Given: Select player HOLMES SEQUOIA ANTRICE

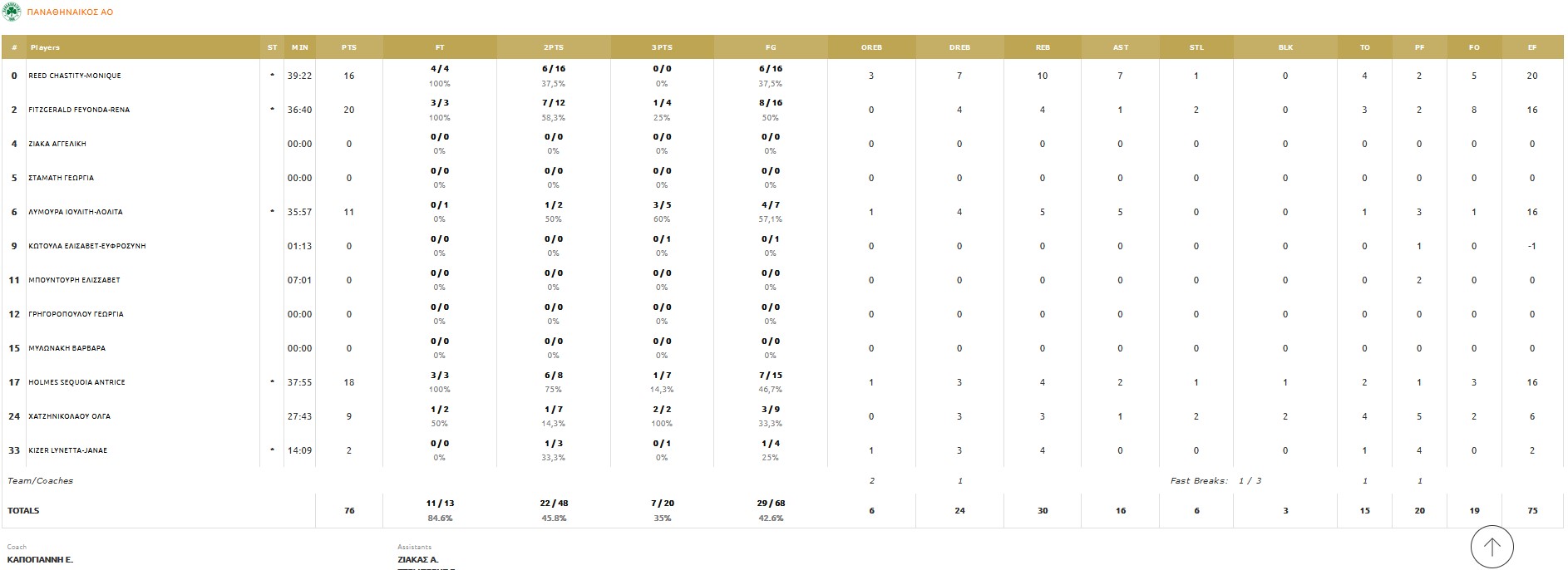Looking at the screenshot, I should point(76,382).
